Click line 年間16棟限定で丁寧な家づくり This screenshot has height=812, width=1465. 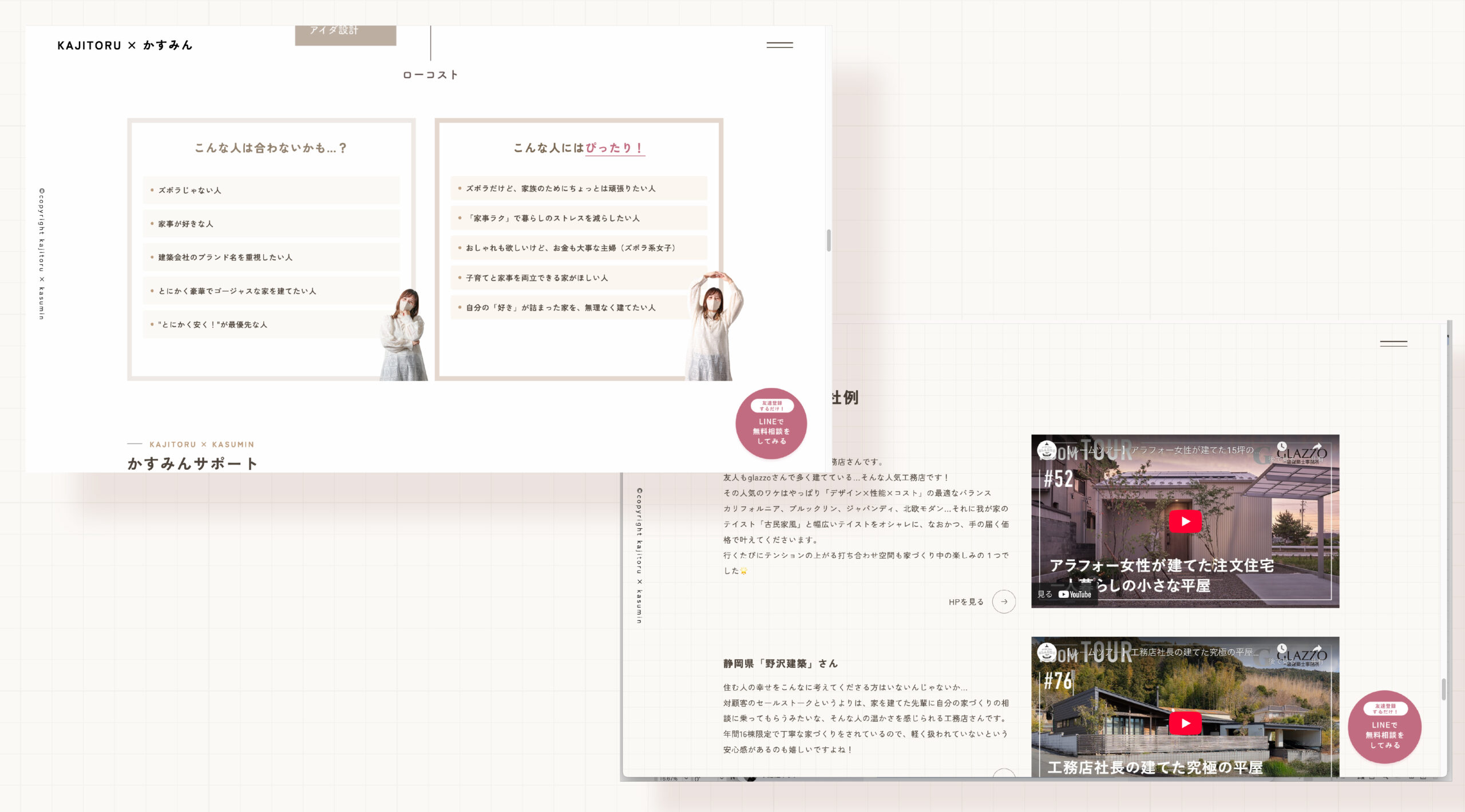866,734
